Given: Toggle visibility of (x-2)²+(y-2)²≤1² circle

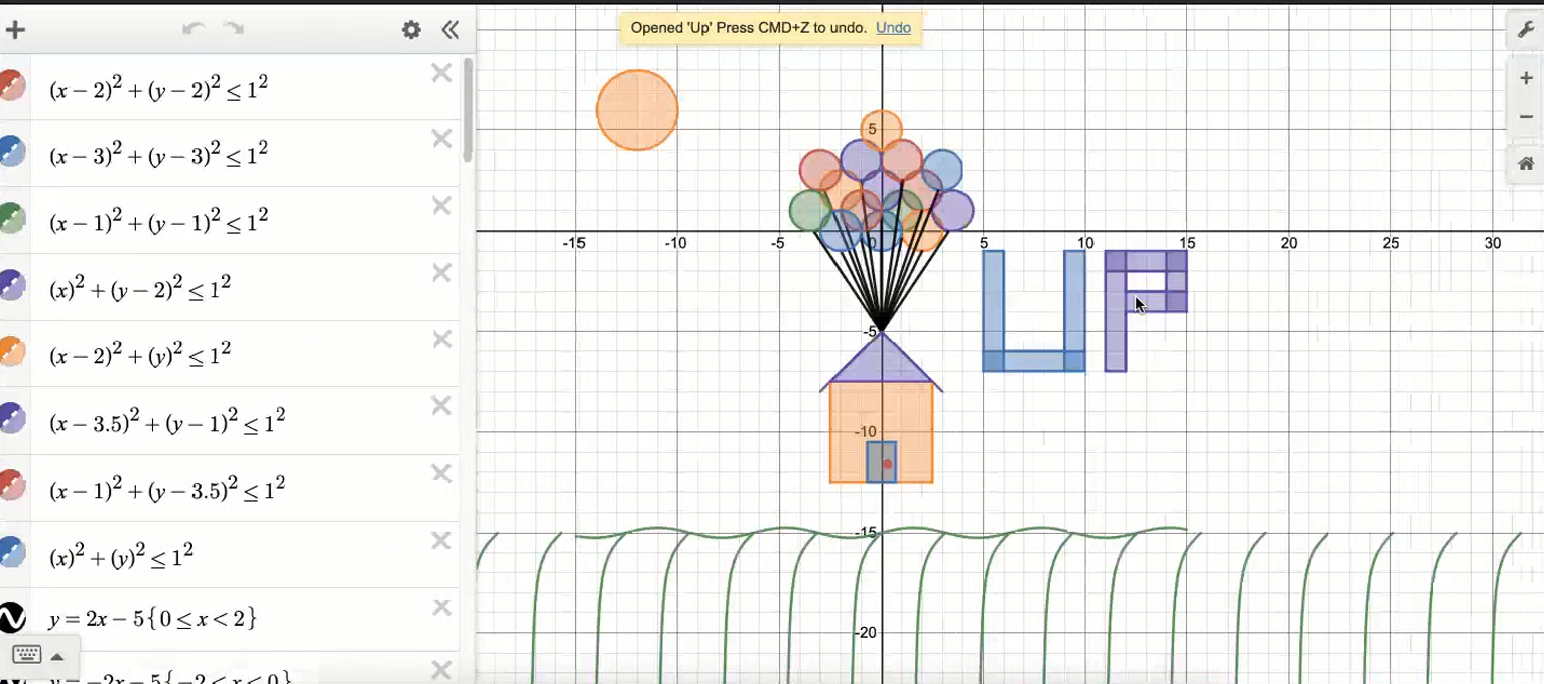Looking at the screenshot, I should click(11, 86).
